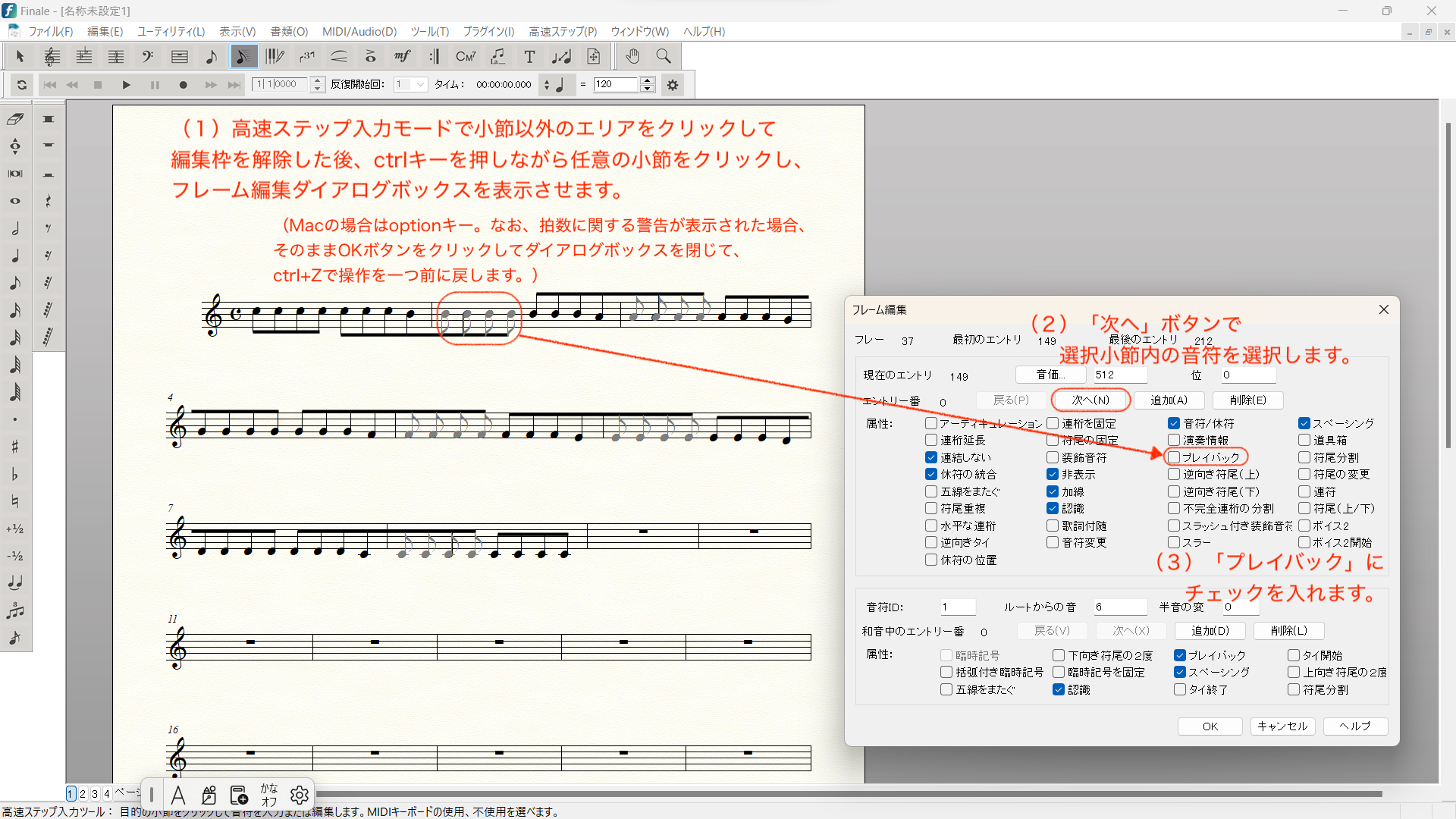The image size is (1456, 819).
Task: Choose the quarter rest in the rest palette
Action: [x=49, y=201]
